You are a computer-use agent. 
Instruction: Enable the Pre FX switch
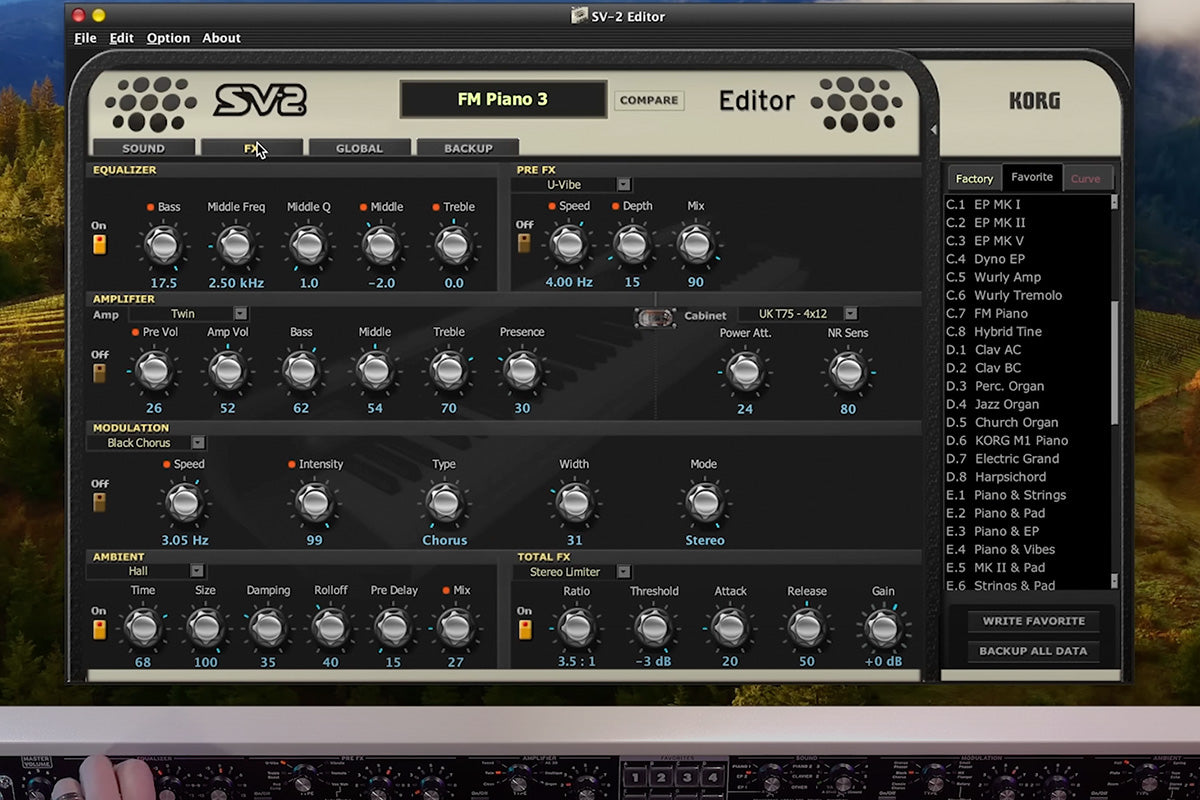(524, 243)
